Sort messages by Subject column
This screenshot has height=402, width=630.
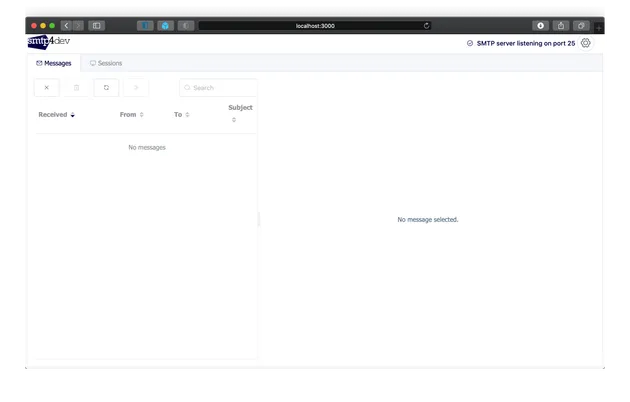tap(240, 113)
